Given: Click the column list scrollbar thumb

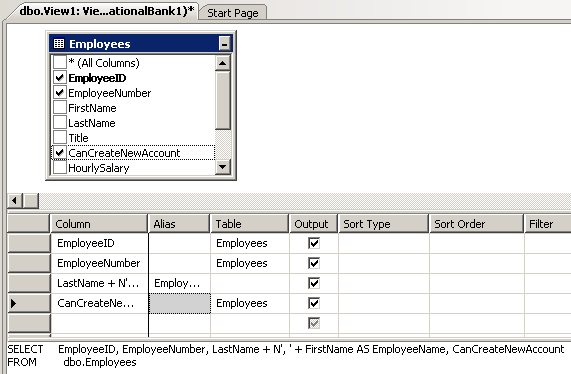Looking at the screenshot, I should point(223,100).
